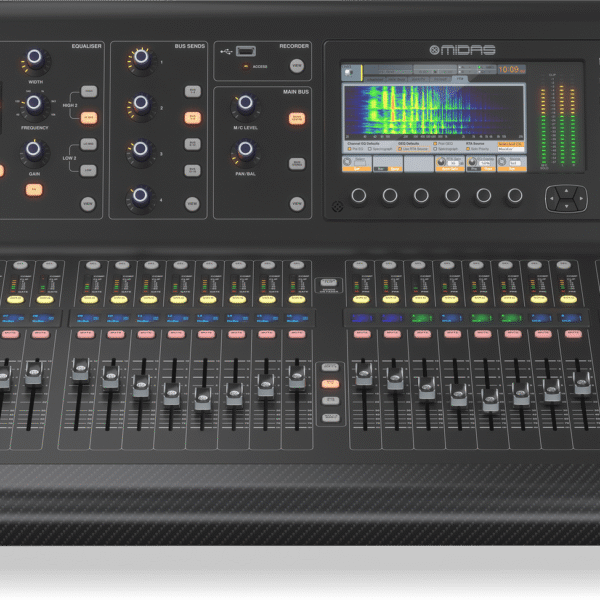Toggle the lit Mono Centre button
This screenshot has width=600, height=600.
(297, 118)
